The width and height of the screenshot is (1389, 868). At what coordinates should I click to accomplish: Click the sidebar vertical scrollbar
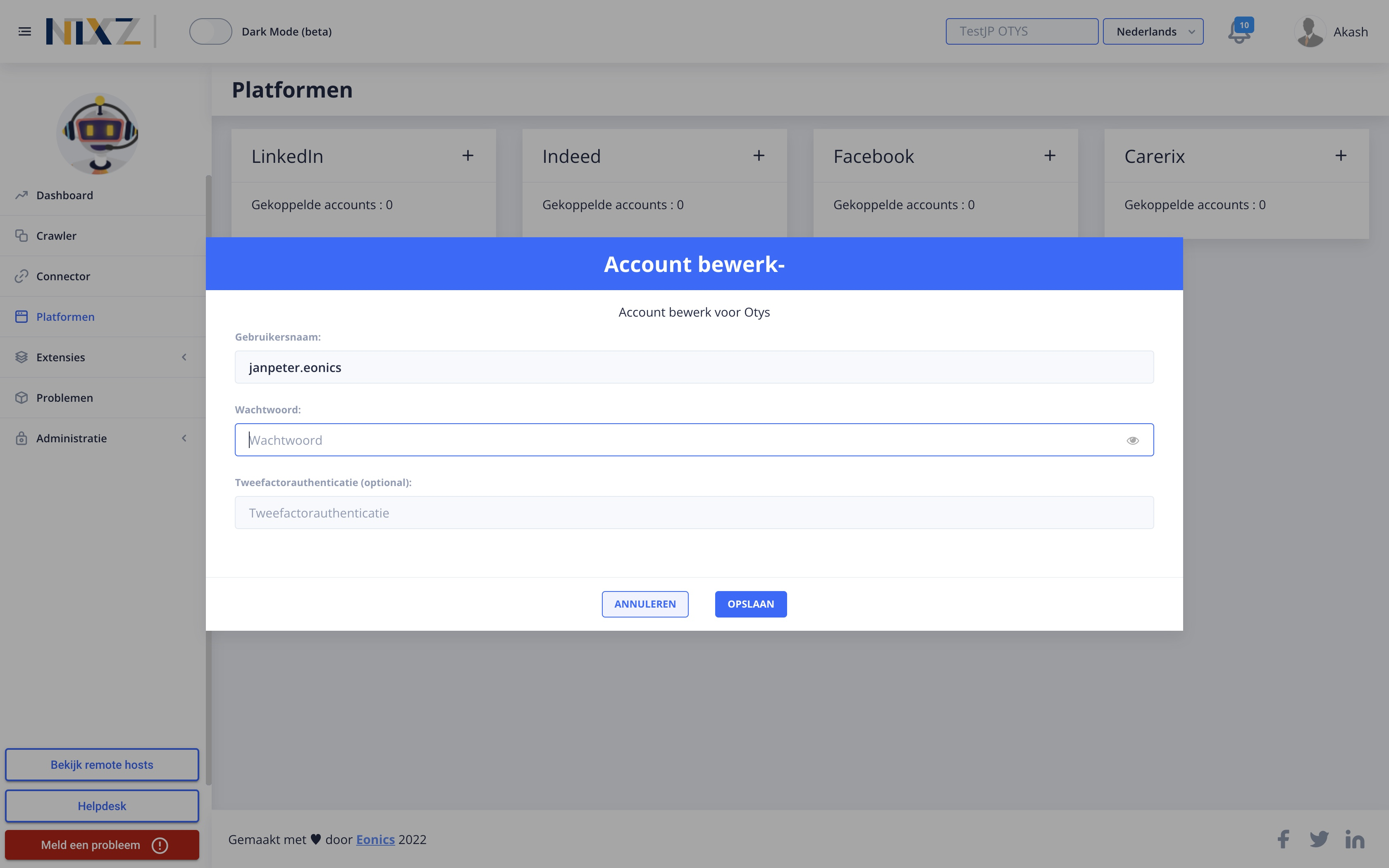(x=209, y=479)
